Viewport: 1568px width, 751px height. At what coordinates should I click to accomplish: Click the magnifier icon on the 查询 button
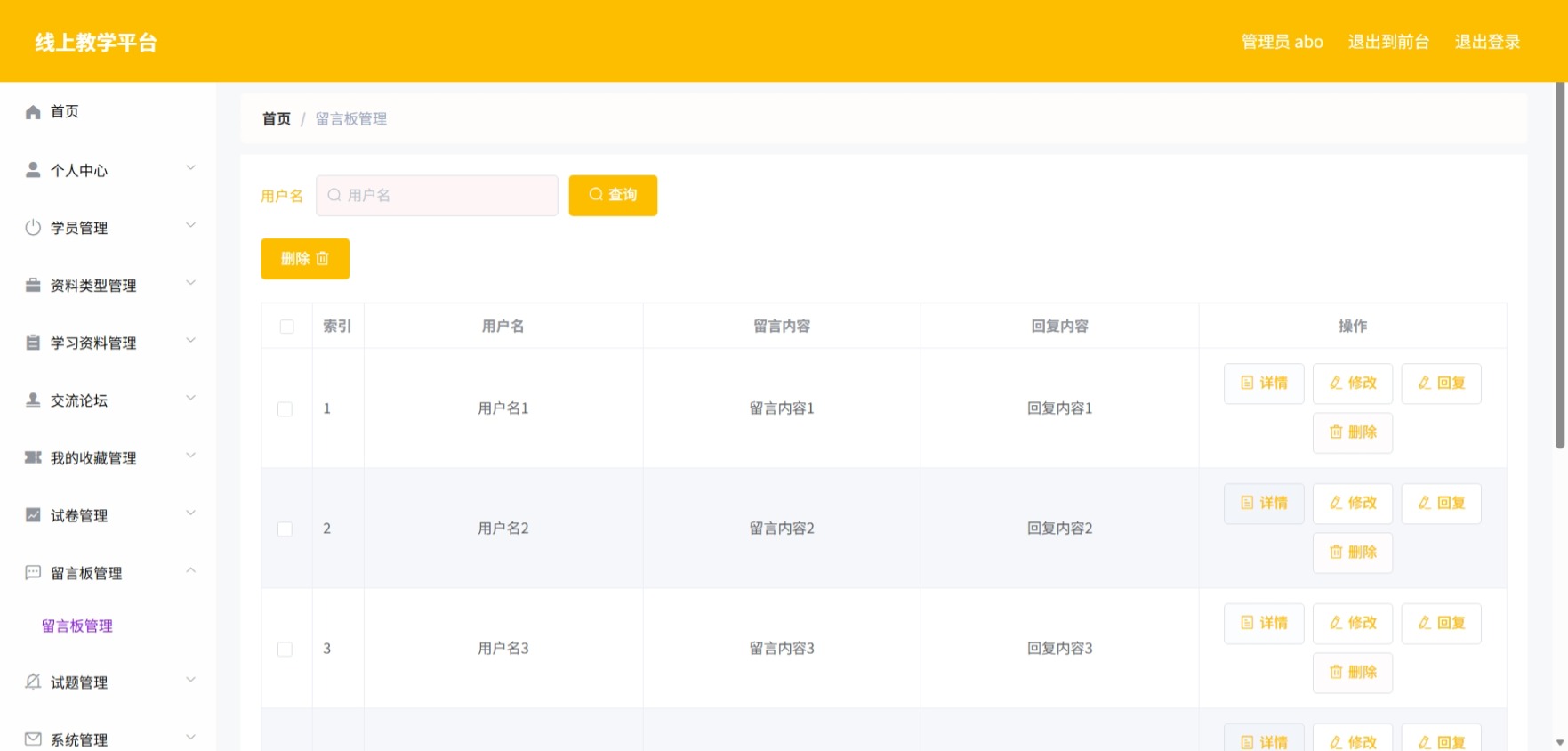click(x=596, y=194)
